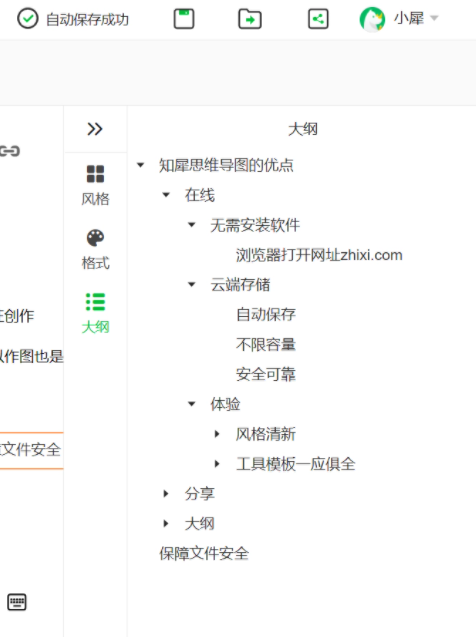Open the 小犀 account dropdown arrow
Viewport: 476px width, 637px height.
pyautogui.click(x=434, y=18)
